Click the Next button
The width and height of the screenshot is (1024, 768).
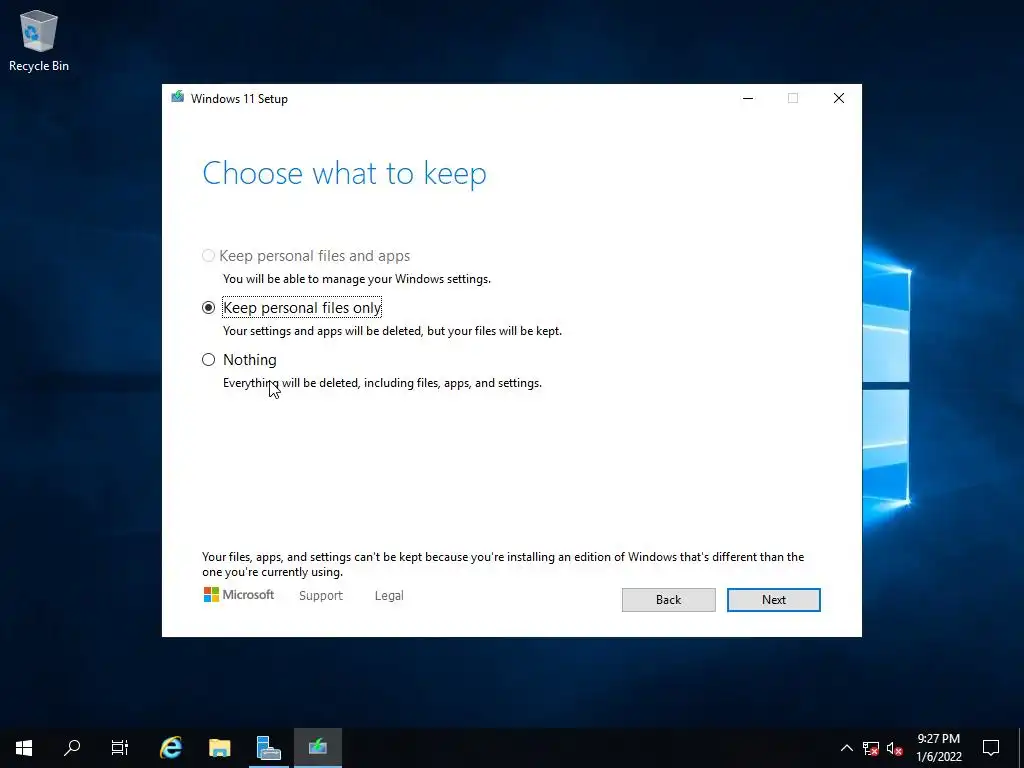(773, 600)
